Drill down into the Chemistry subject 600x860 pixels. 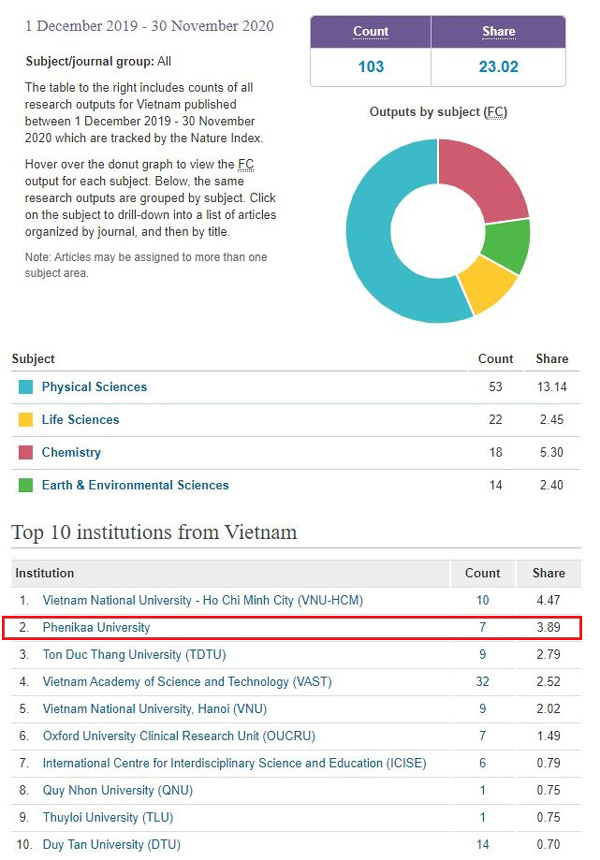[x=71, y=453]
